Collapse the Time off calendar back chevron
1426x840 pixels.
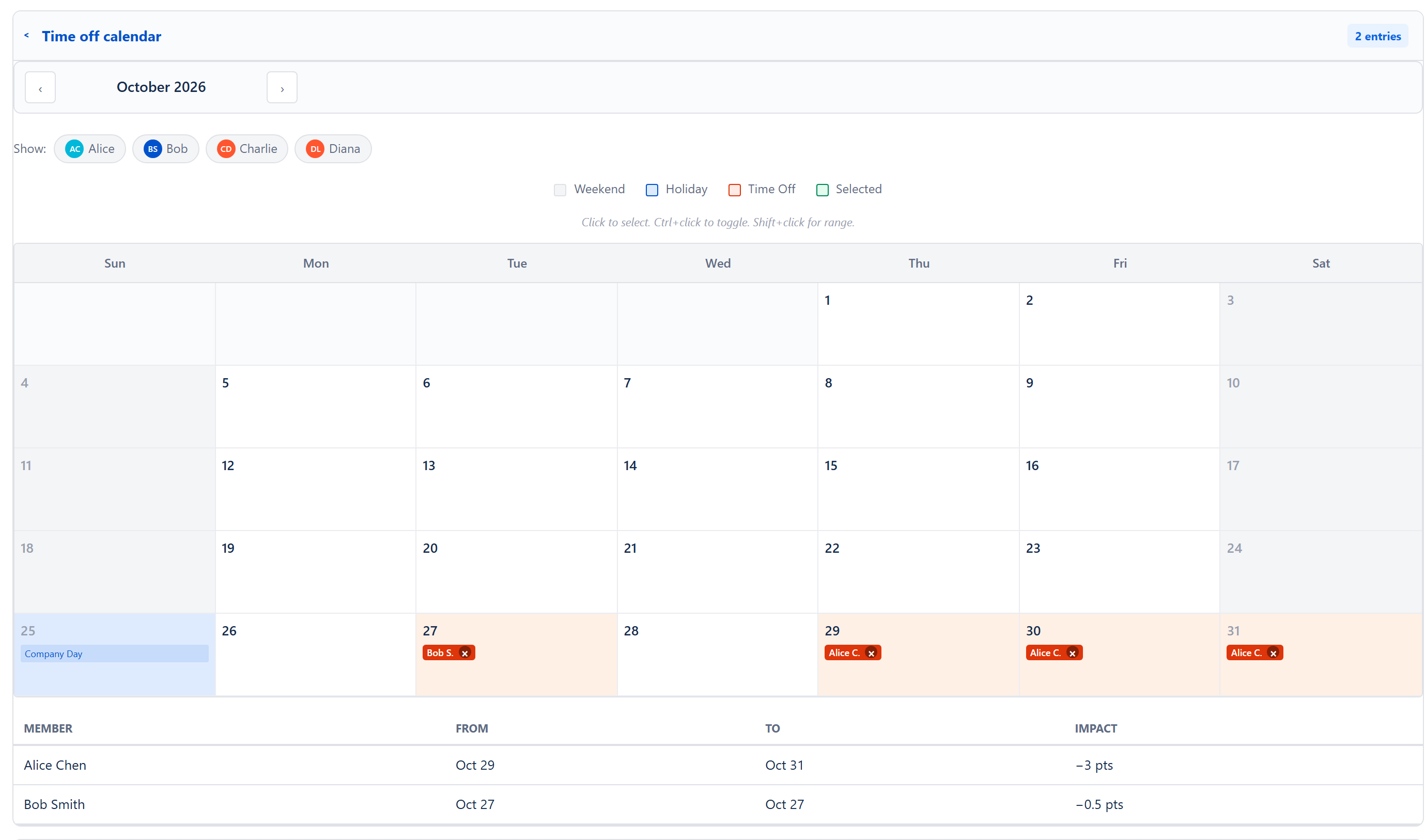point(26,36)
